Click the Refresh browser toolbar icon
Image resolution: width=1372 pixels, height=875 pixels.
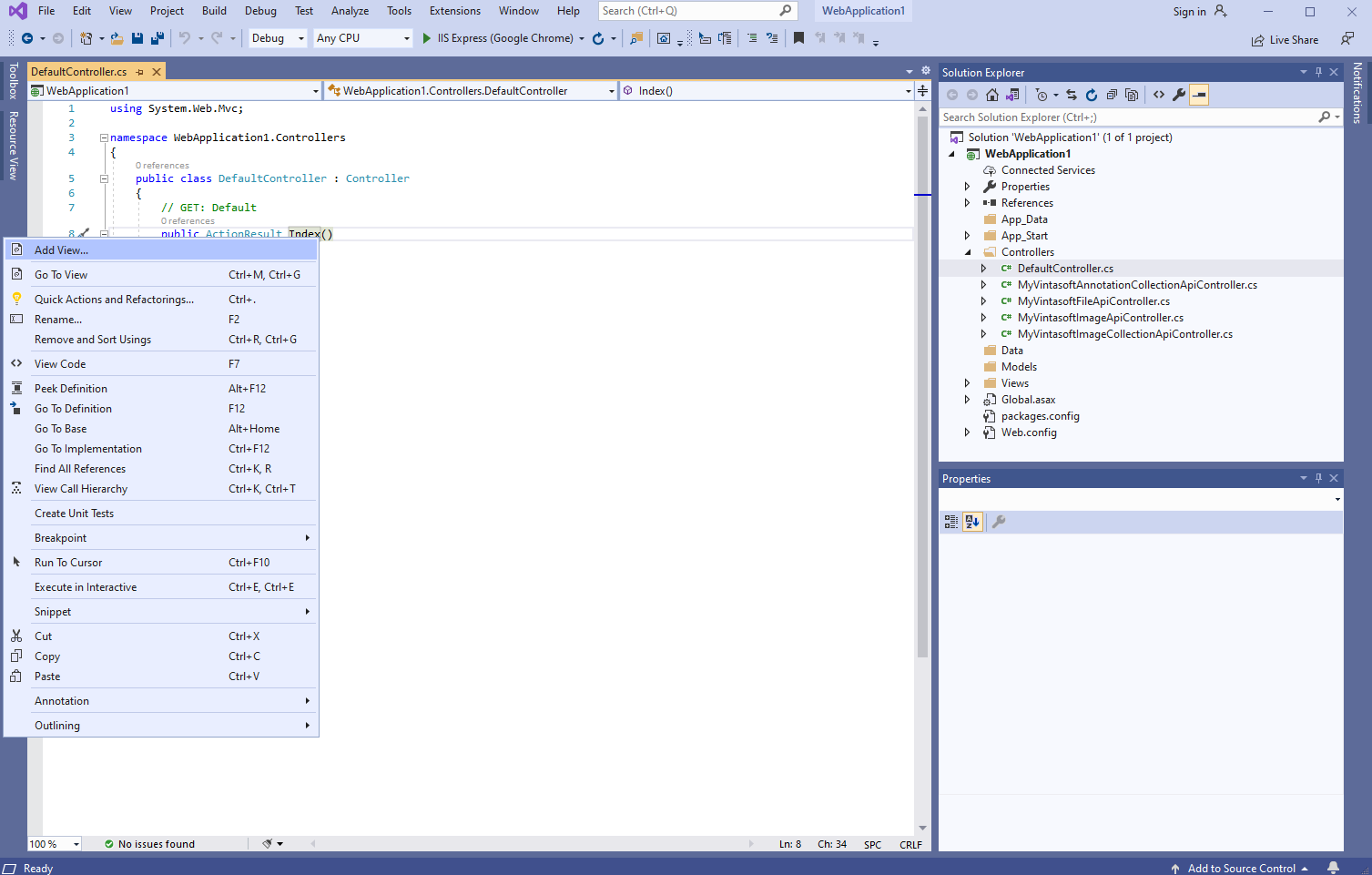598,38
